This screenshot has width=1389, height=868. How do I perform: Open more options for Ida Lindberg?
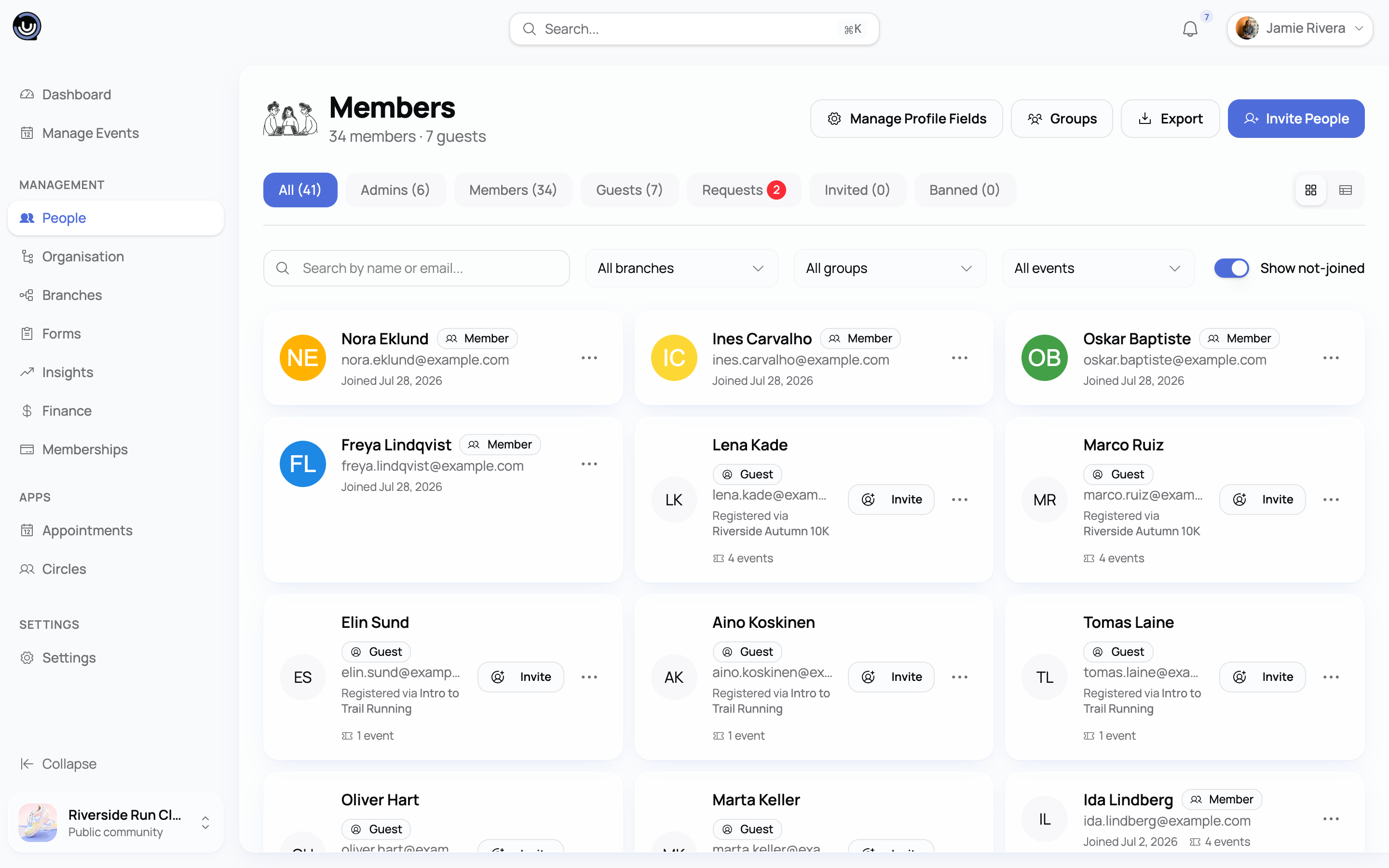point(1331,819)
